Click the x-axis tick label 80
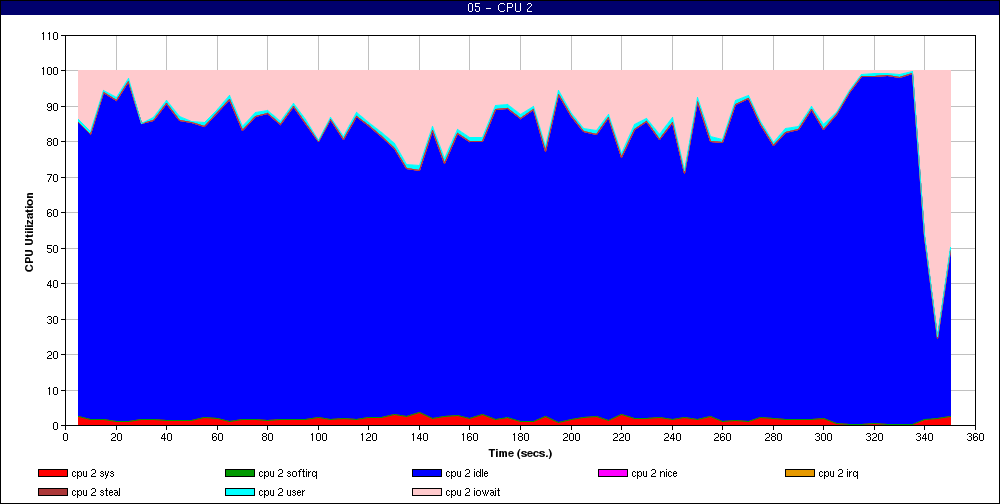Image resolution: width=1000 pixels, height=504 pixels. pyautogui.click(x=268, y=437)
